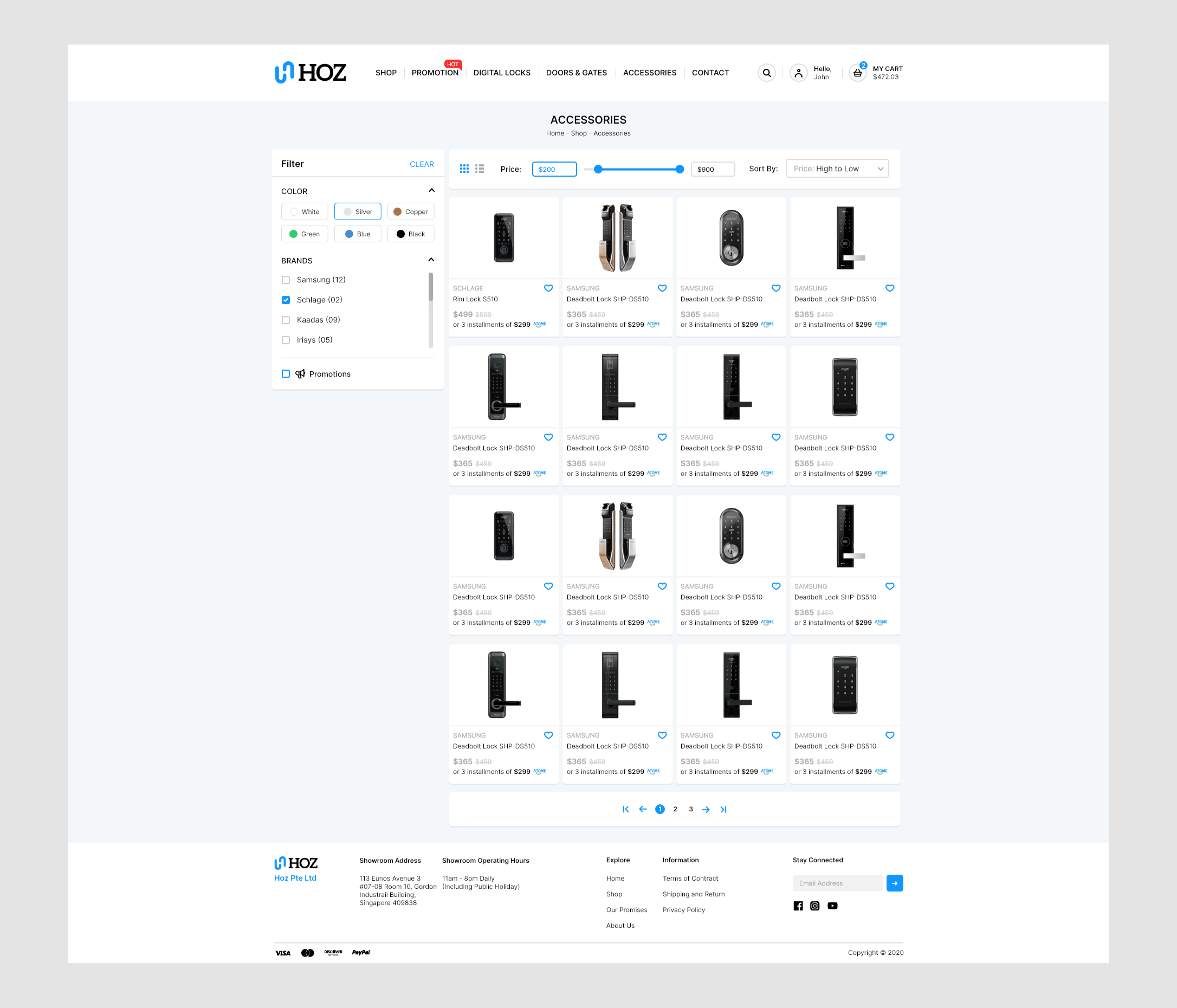The height and width of the screenshot is (1008, 1177).
Task: Open Privacy Policy footer link
Action: point(683,910)
